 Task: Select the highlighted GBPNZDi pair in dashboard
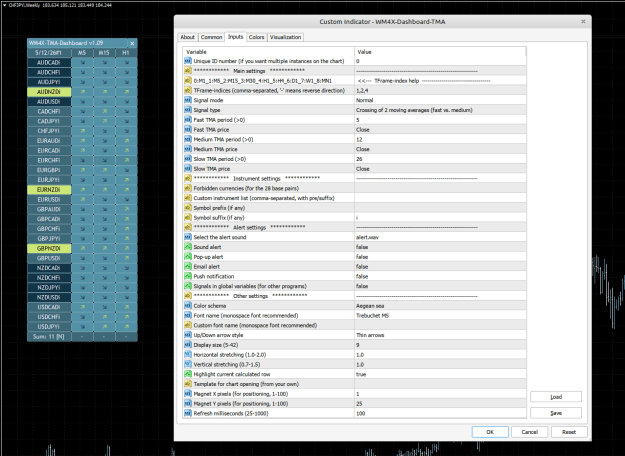(49, 248)
